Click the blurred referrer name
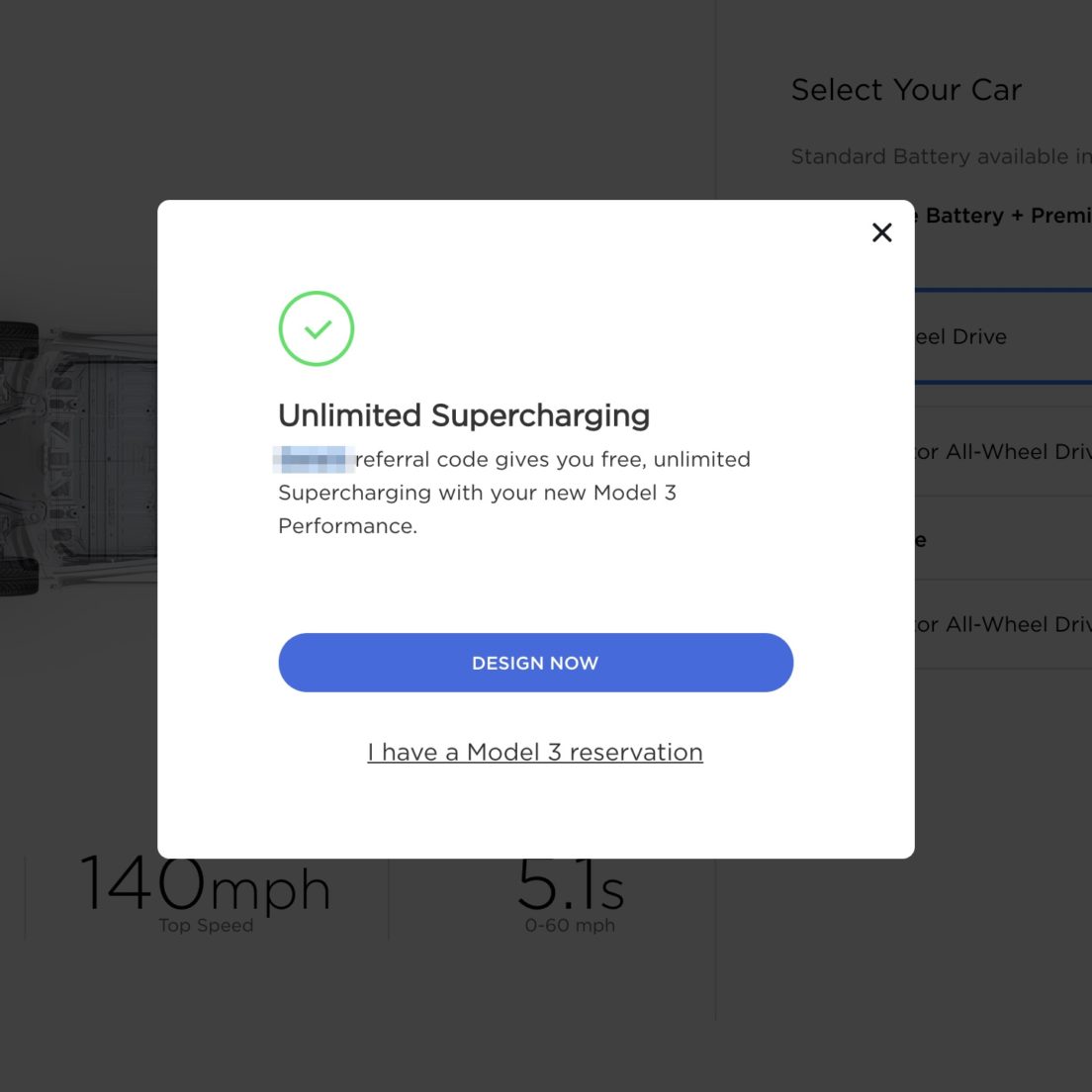 pos(315,460)
